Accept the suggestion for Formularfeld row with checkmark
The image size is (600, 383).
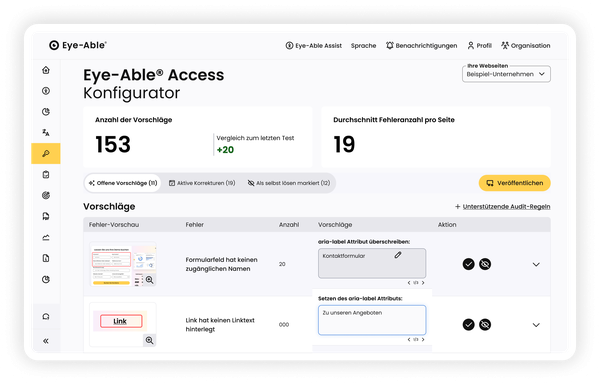pos(468,264)
